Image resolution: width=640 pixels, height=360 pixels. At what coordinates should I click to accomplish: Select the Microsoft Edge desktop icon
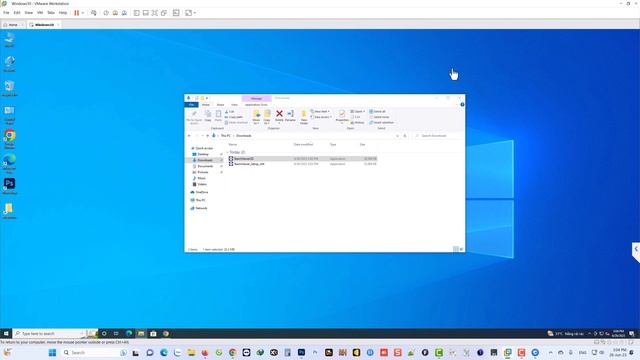9,163
